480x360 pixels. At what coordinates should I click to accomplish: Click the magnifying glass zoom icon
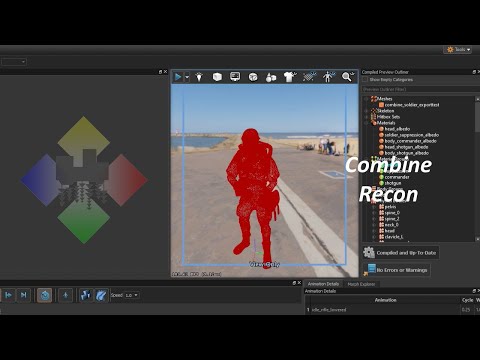(x=347, y=77)
